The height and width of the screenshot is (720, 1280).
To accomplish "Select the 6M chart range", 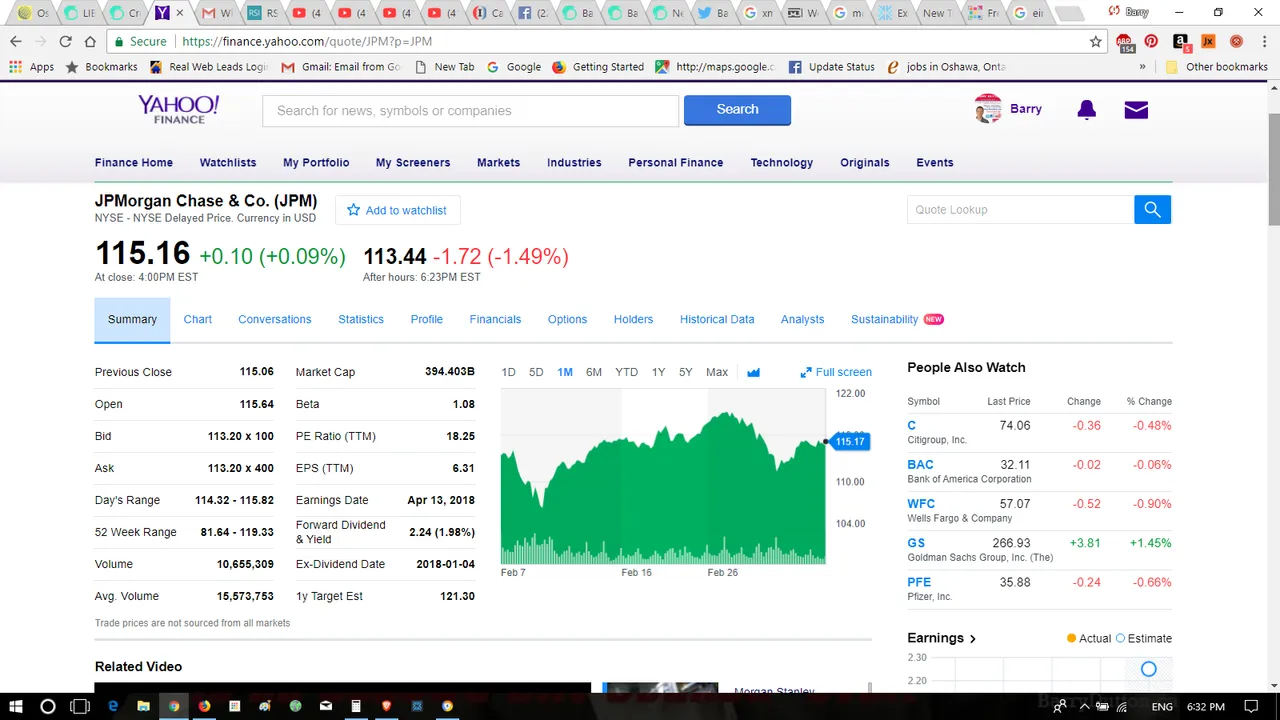I will [x=594, y=372].
